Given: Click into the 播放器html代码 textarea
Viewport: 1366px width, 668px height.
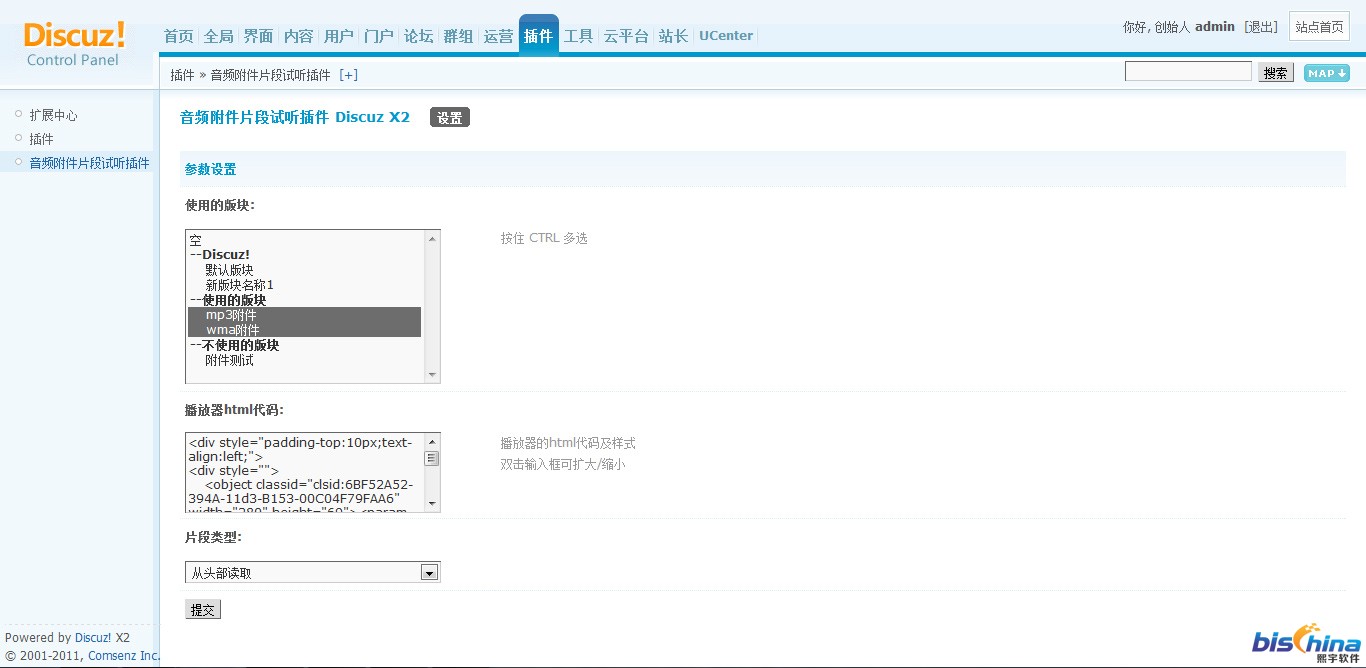Looking at the screenshot, I should [305, 472].
